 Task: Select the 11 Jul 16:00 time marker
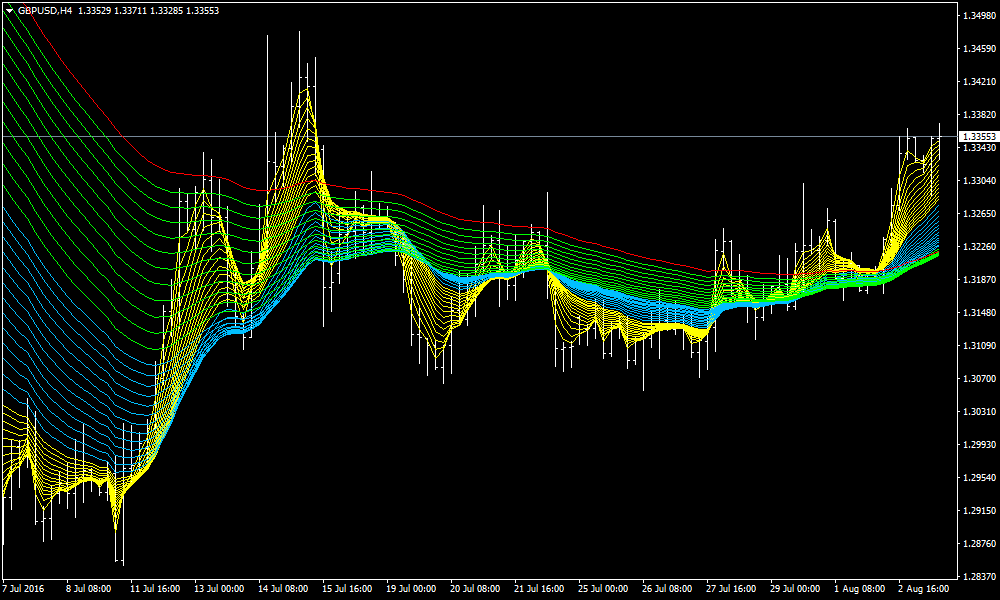click(155, 589)
